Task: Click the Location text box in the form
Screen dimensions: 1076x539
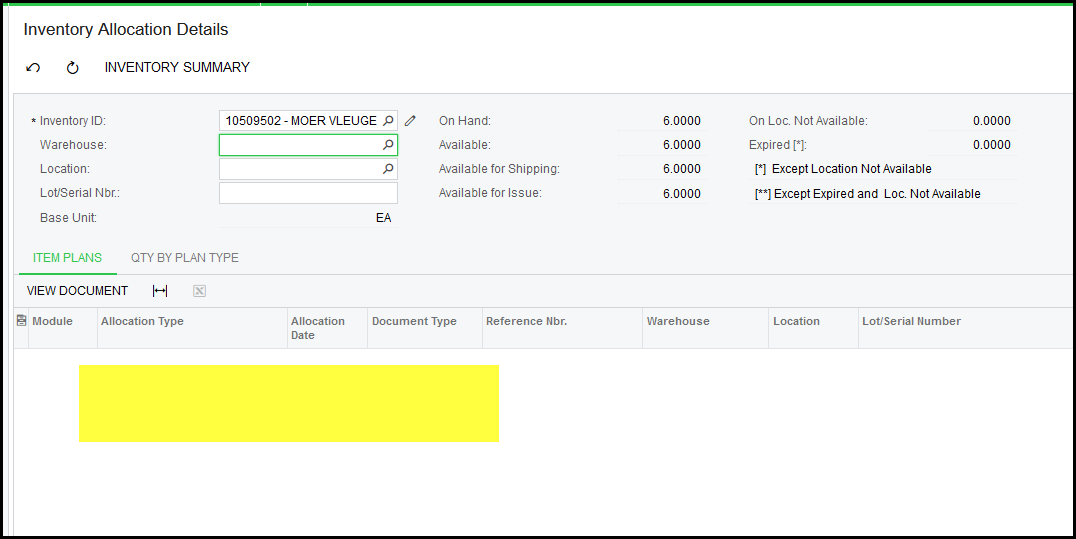Action: [299, 169]
